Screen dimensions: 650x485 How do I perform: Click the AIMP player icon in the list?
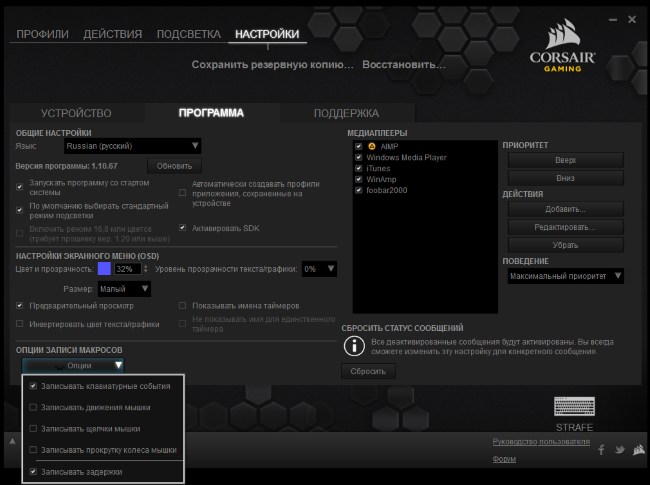pos(372,146)
